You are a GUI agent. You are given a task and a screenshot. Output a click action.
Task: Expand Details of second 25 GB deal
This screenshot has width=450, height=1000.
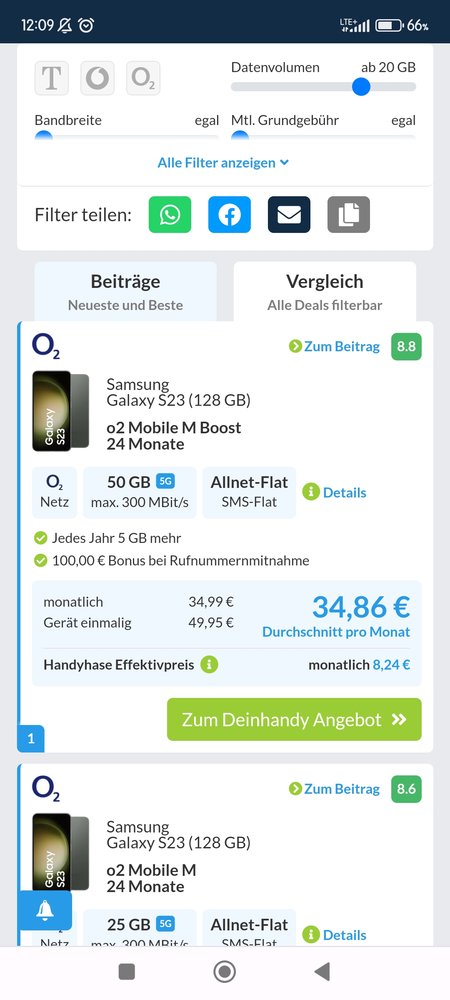coord(334,935)
